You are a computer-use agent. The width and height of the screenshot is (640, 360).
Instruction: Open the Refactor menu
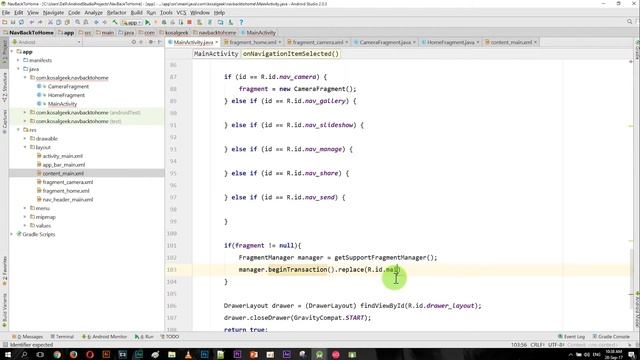pyautogui.click(x=117, y=13)
